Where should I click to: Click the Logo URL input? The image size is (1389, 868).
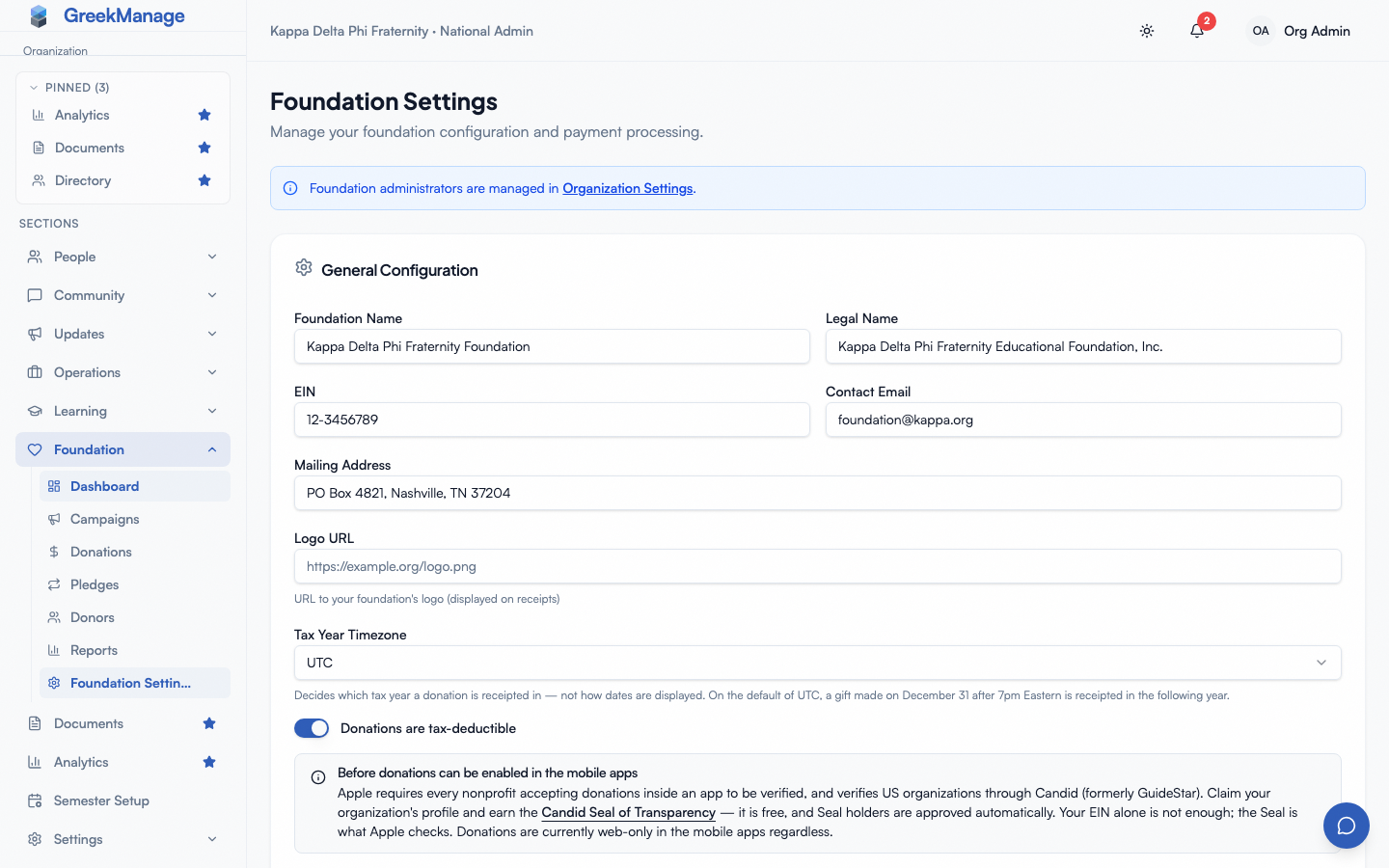(818, 566)
